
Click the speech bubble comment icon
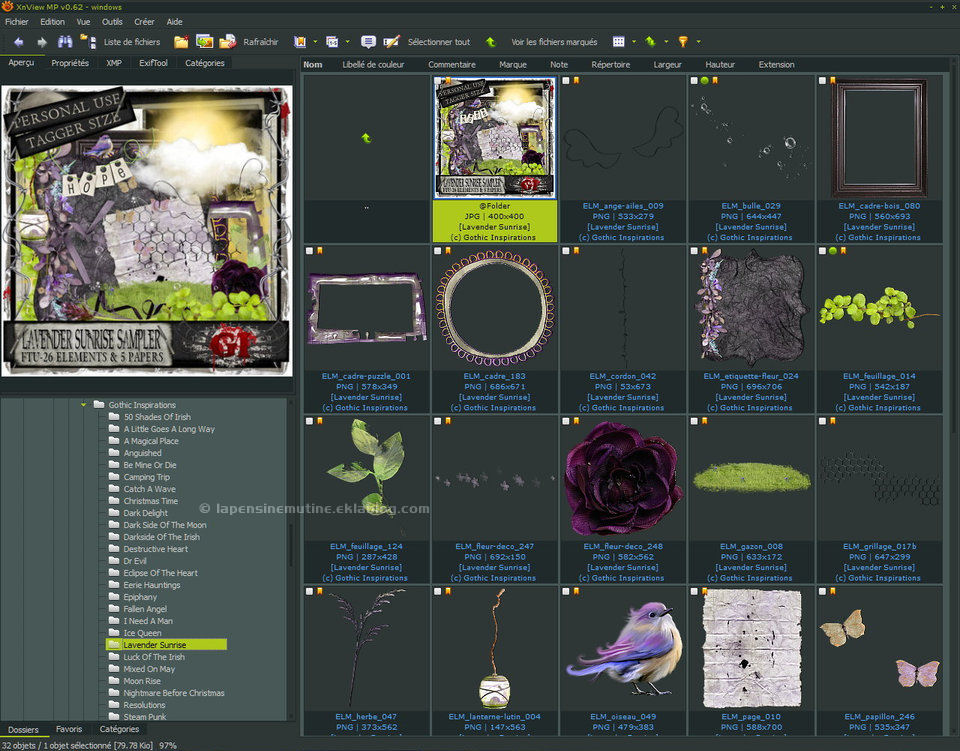tap(369, 42)
